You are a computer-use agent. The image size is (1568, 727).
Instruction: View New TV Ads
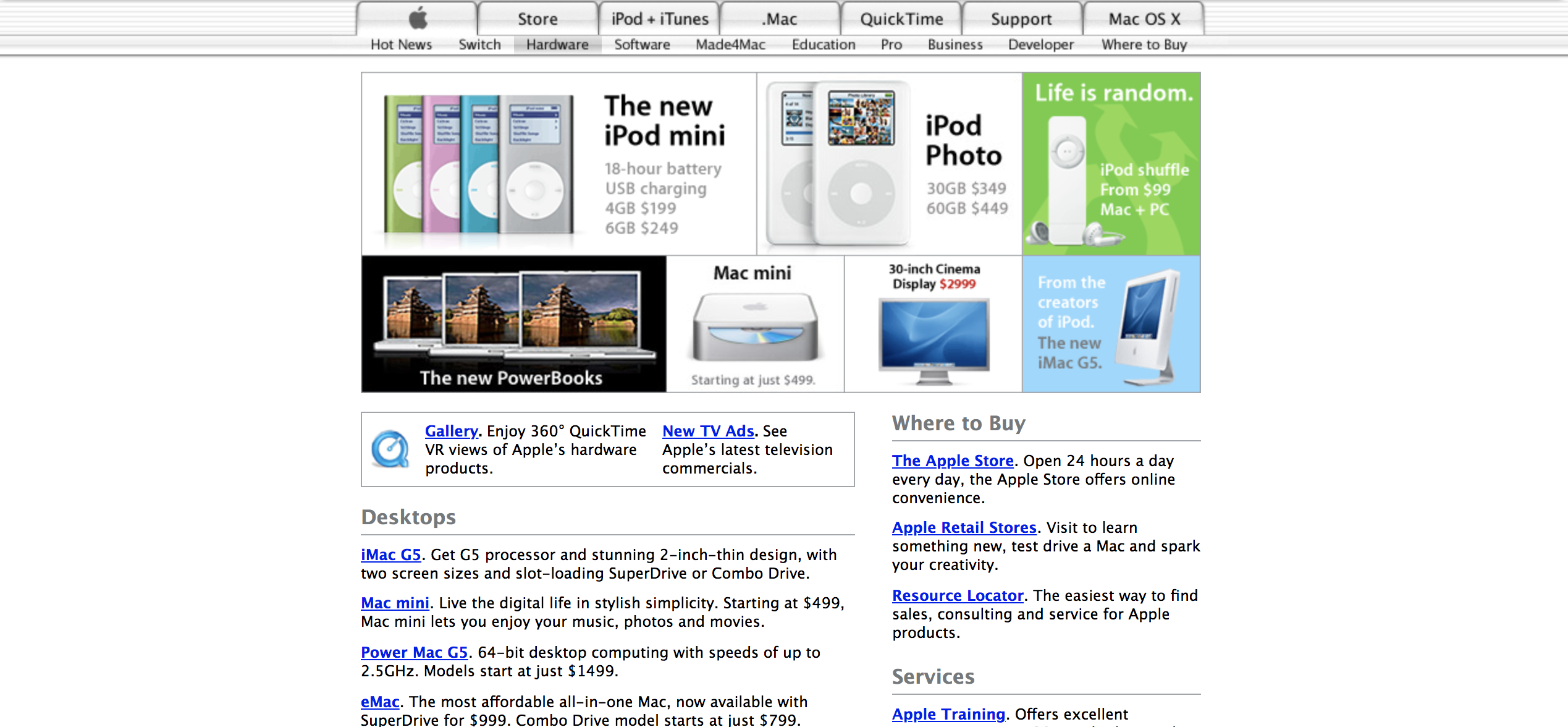point(708,431)
